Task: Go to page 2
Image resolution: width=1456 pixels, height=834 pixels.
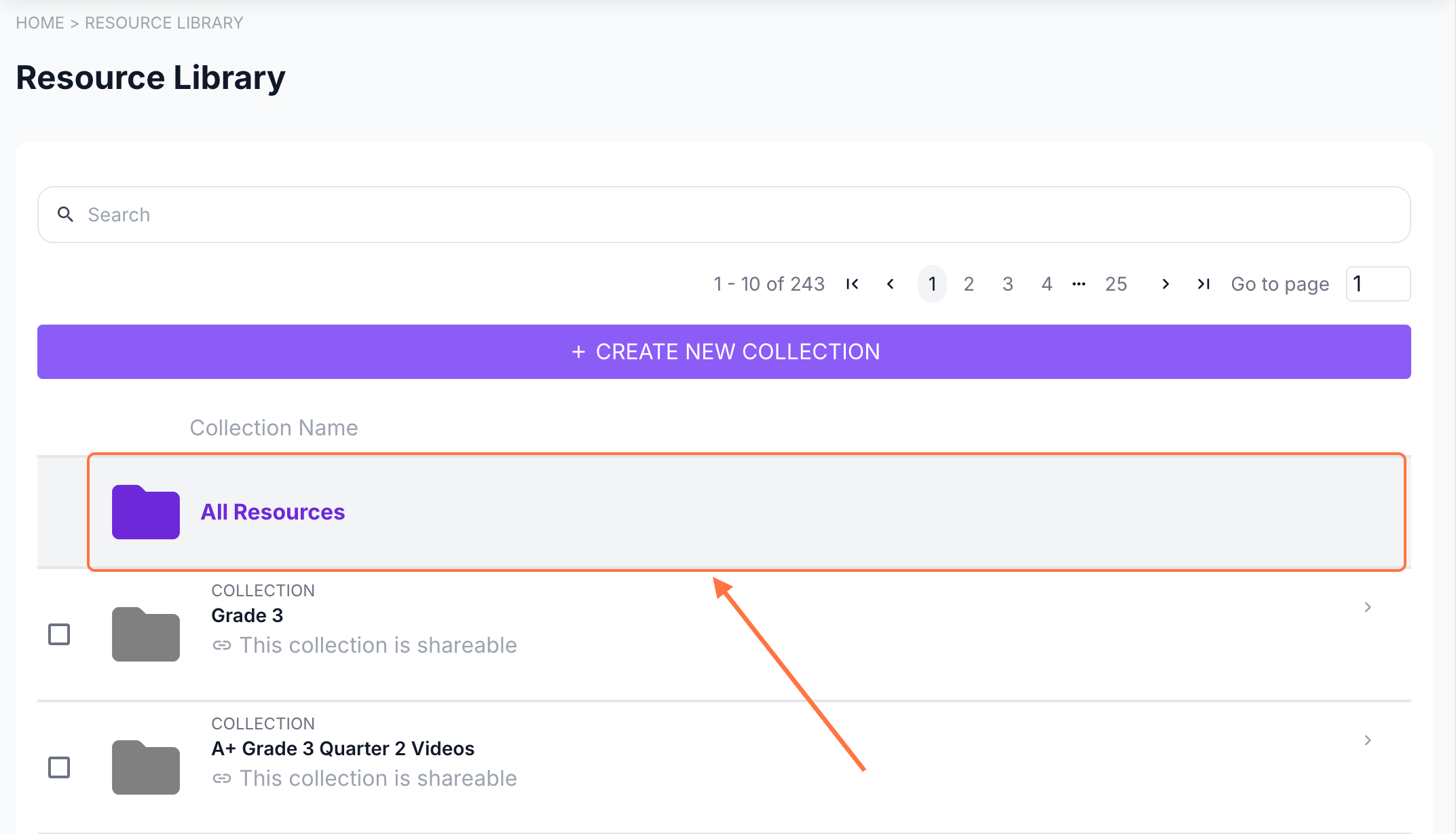Action: 969,284
